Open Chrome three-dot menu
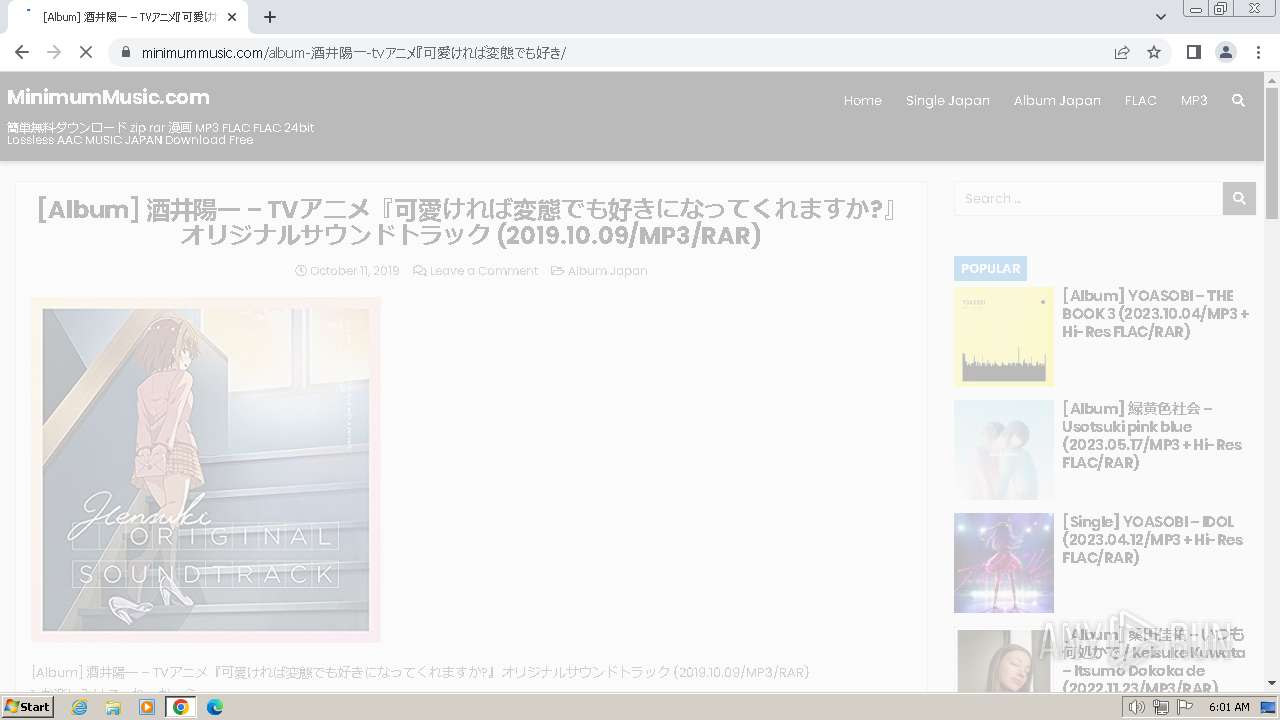Image resolution: width=1280 pixels, height=720 pixels. [x=1258, y=52]
